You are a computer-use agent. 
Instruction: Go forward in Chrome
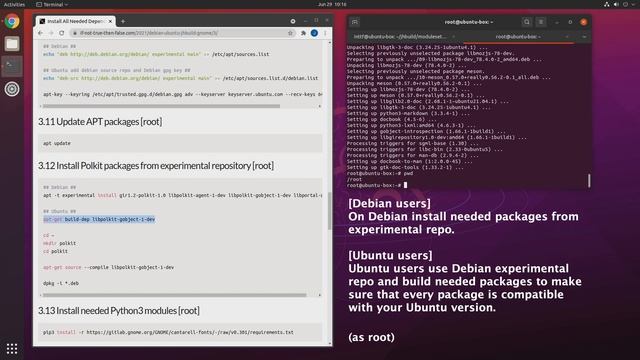pos(51,33)
